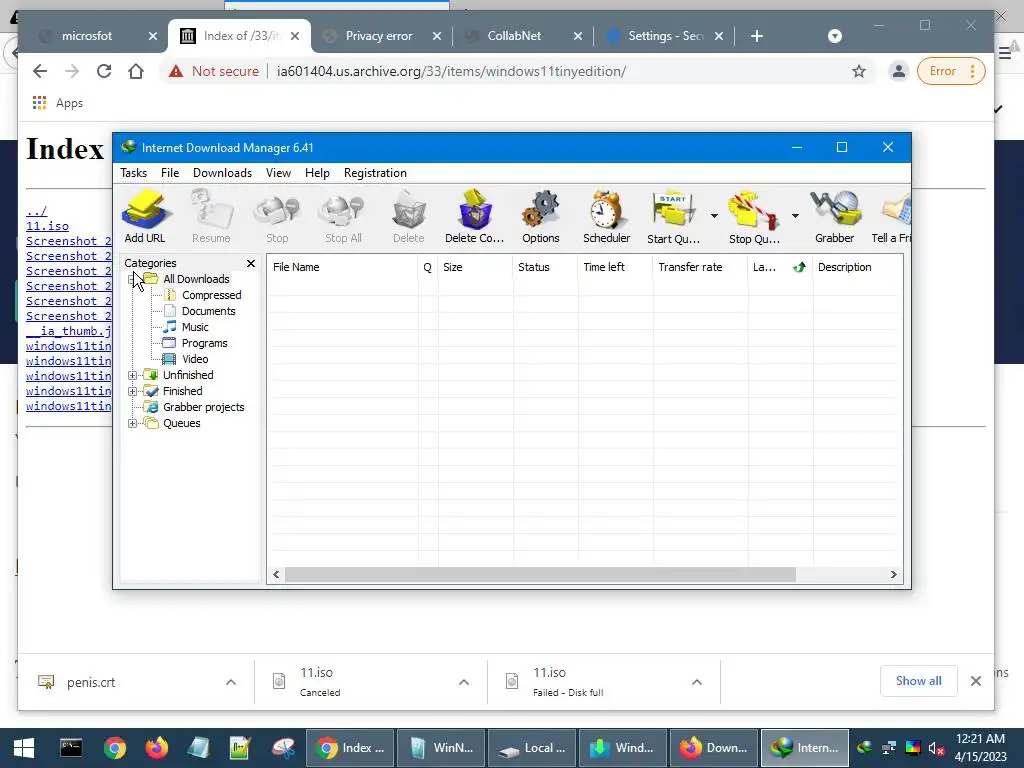1024x768 pixels.
Task: Open Firefox from the taskbar
Action: click(157, 748)
